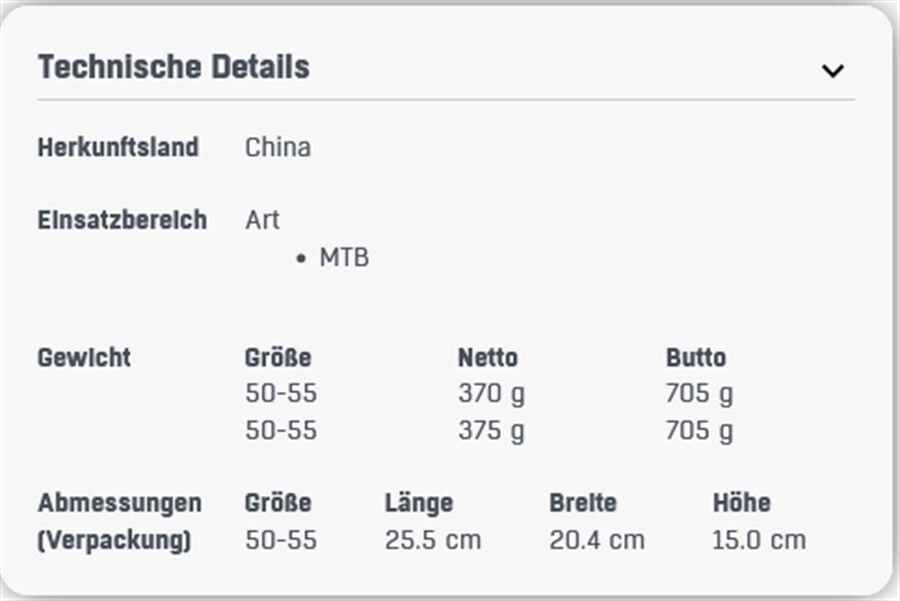Click the Technische Details heading
900x601 pixels.
173,67
